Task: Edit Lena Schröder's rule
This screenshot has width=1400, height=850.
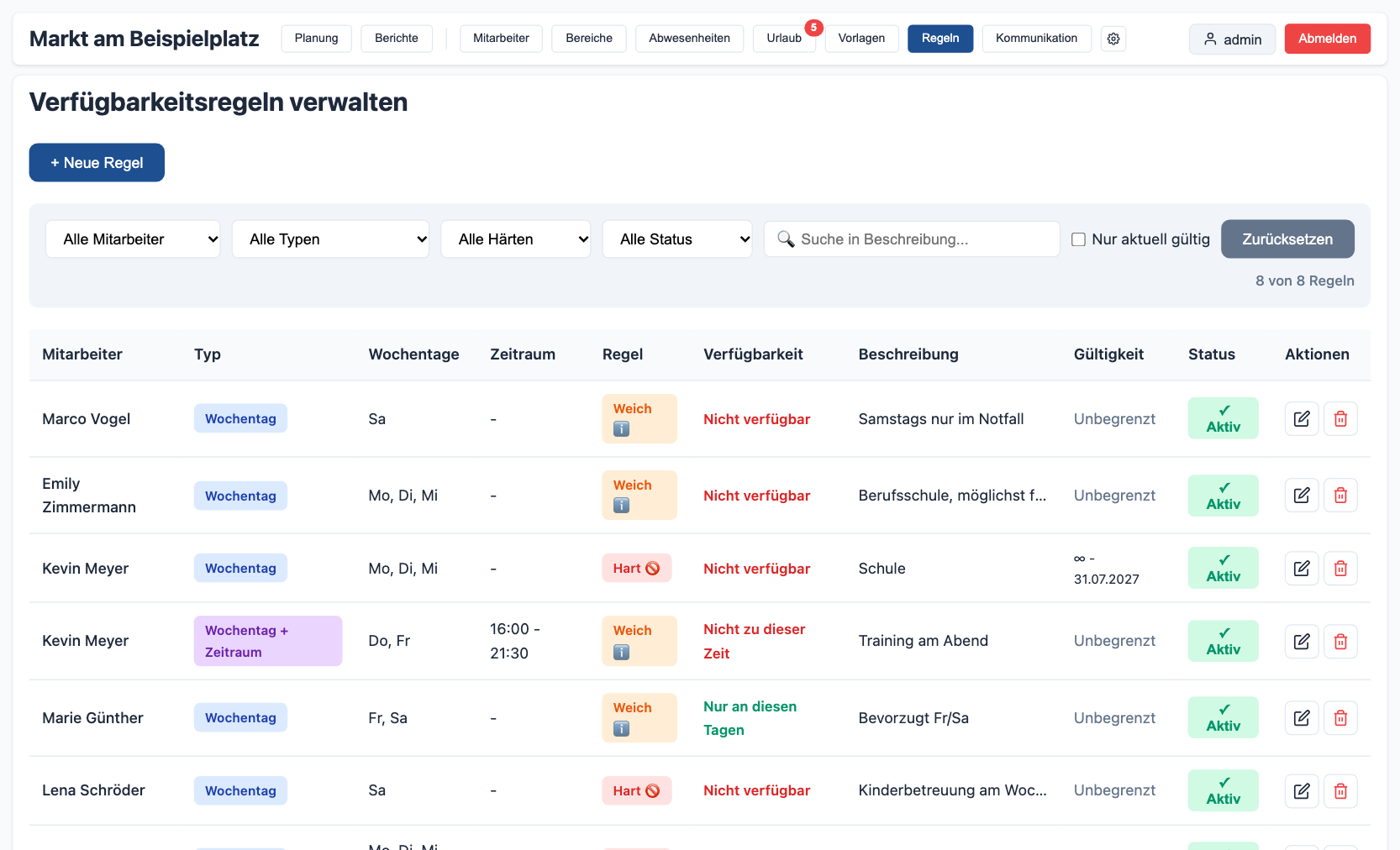Action: (1302, 791)
